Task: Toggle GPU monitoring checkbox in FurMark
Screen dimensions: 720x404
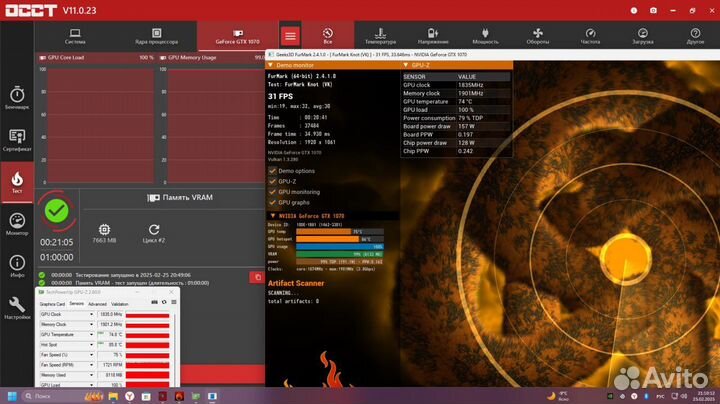Action: pyautogui.click(x=272, y=192)
